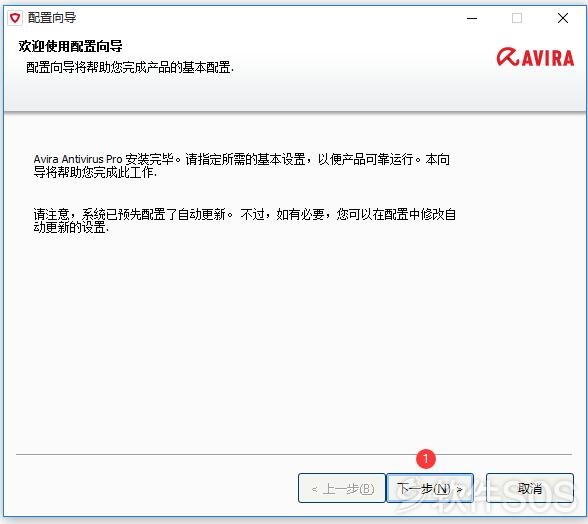Click the 欢迎使用配置向导 heading

[x=70, y=47]
